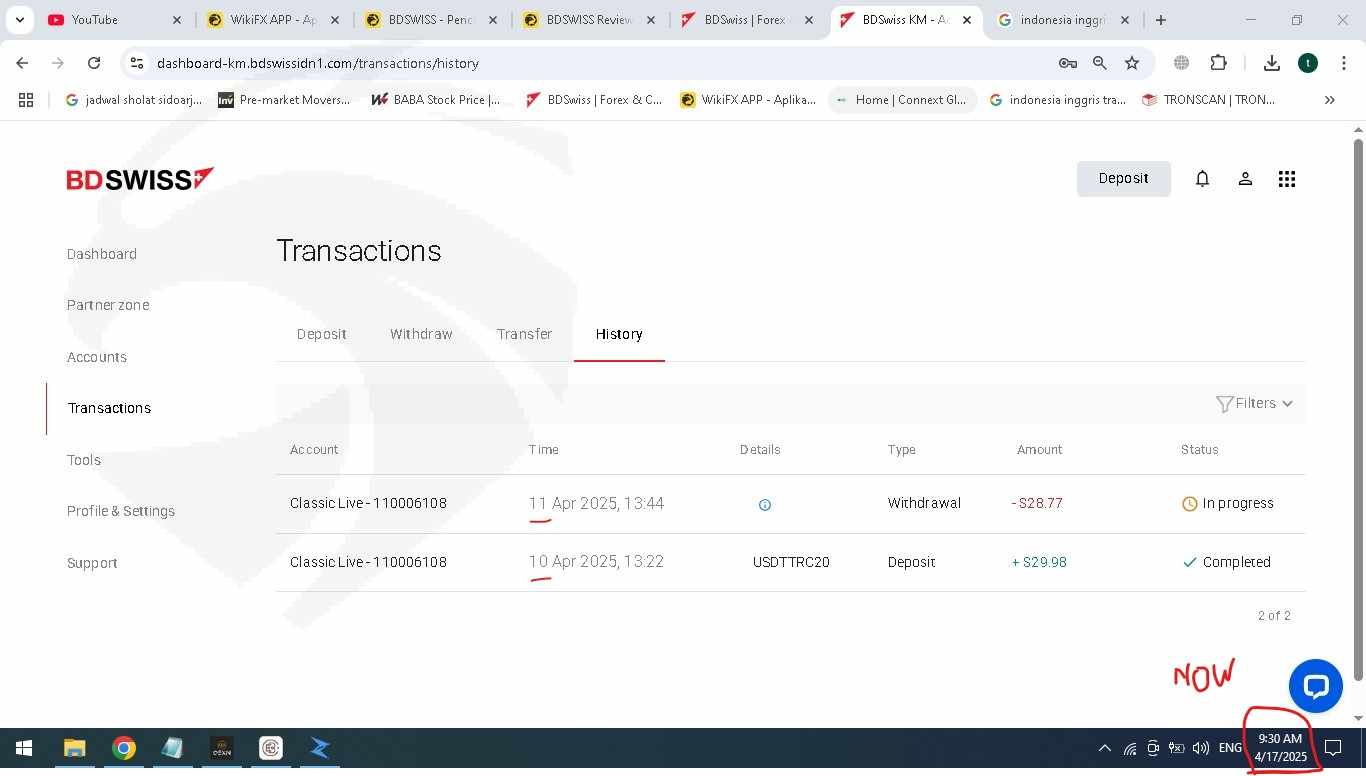Go to Dashboard in the sidebar
Image resolution: width=1366 pixels, height=776 pixels.
pyautogui.click(x=102, y=254)
